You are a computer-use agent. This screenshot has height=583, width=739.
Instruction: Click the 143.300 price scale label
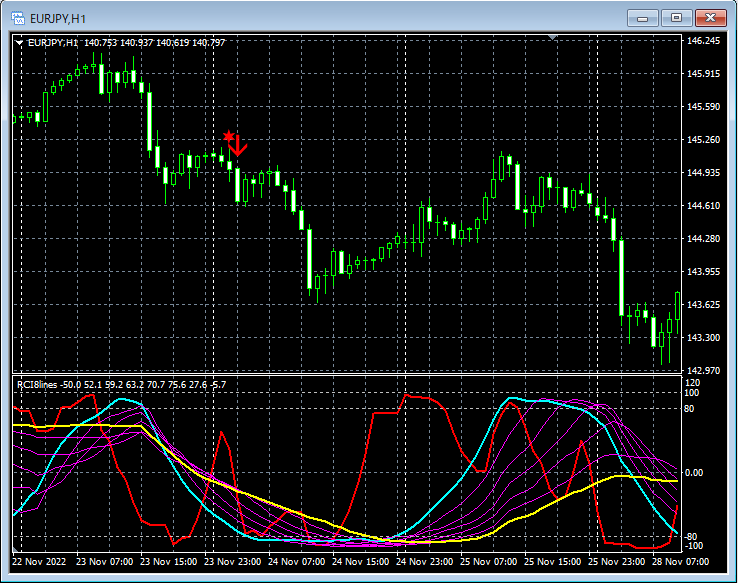[x=703, y=337]
